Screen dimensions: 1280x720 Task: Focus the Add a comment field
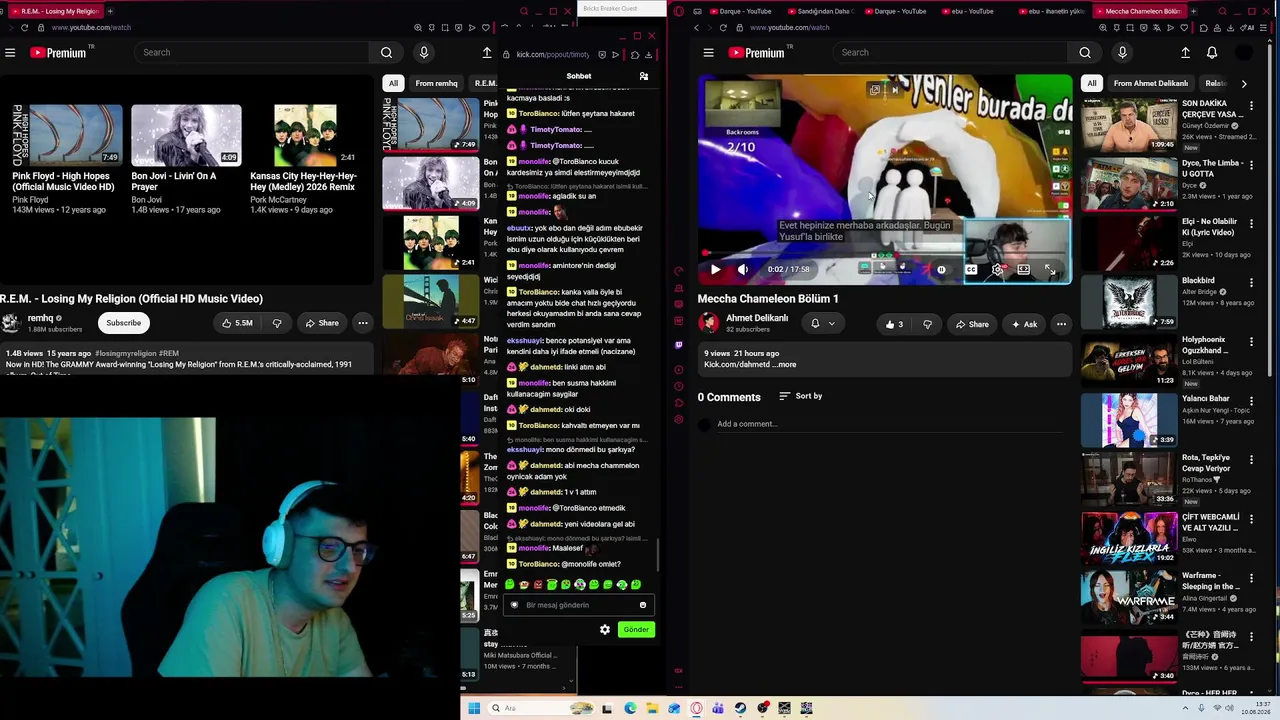pos(890,425)
